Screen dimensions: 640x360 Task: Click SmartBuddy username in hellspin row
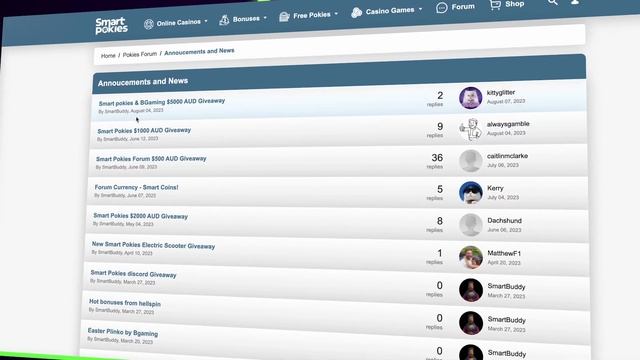pyautogui.click(x=507, y=320)
